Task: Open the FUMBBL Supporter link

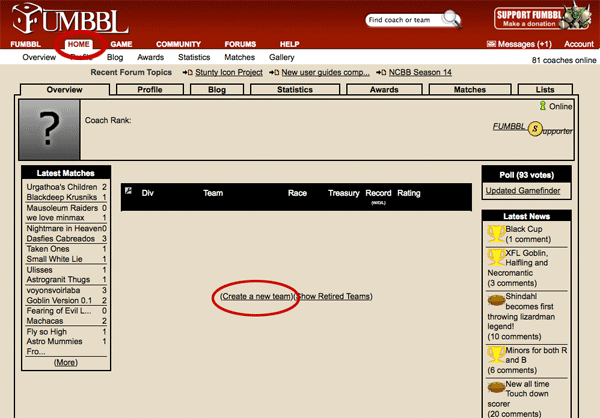Action: click(x=533, y=129)
